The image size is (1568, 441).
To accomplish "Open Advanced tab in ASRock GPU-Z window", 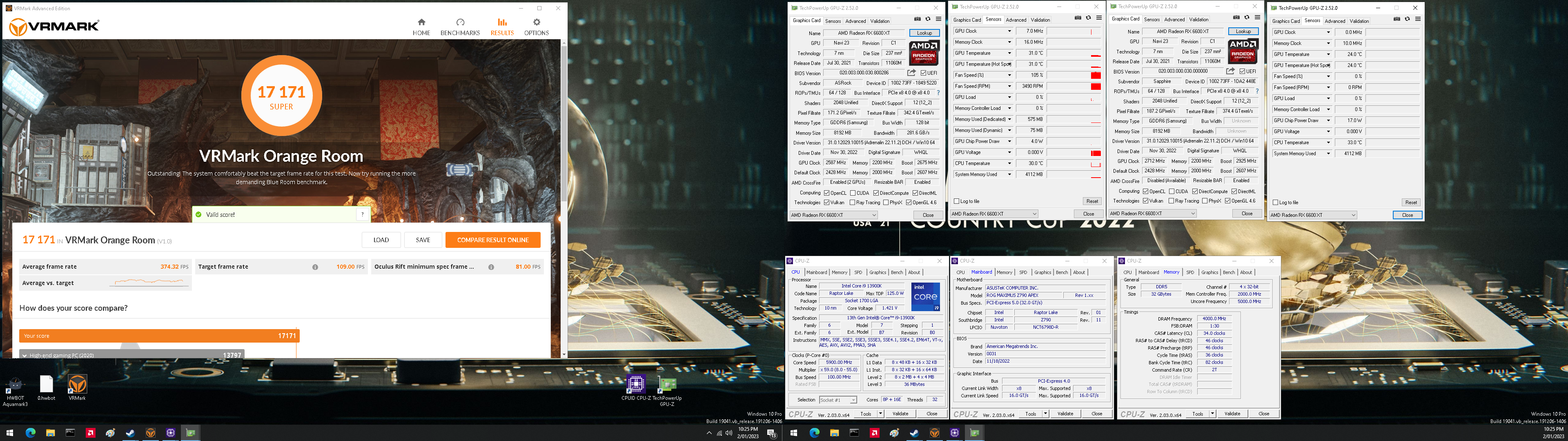I will [x=855, y=21].
